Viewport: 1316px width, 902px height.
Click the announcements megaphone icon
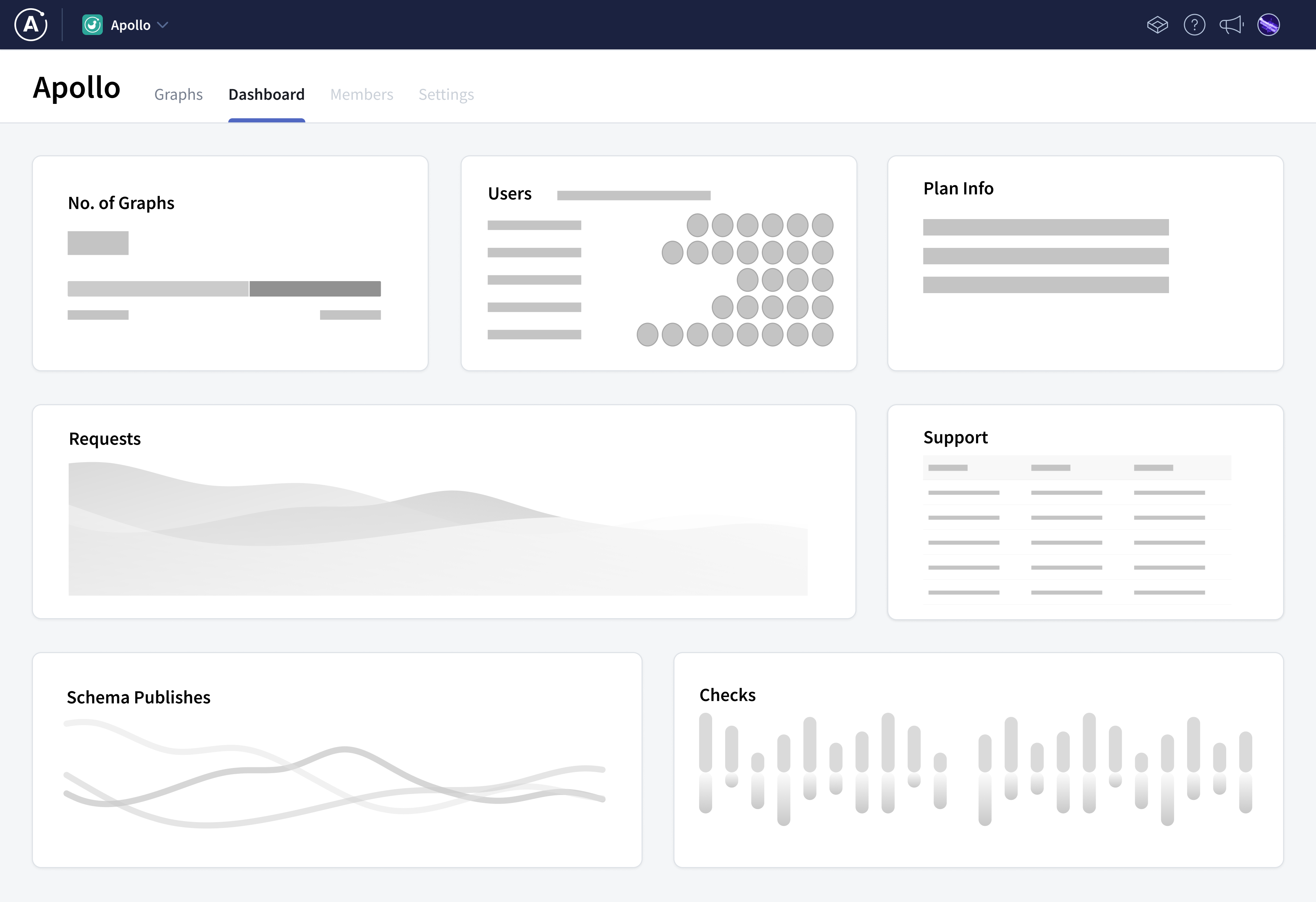coord(1232,24)
